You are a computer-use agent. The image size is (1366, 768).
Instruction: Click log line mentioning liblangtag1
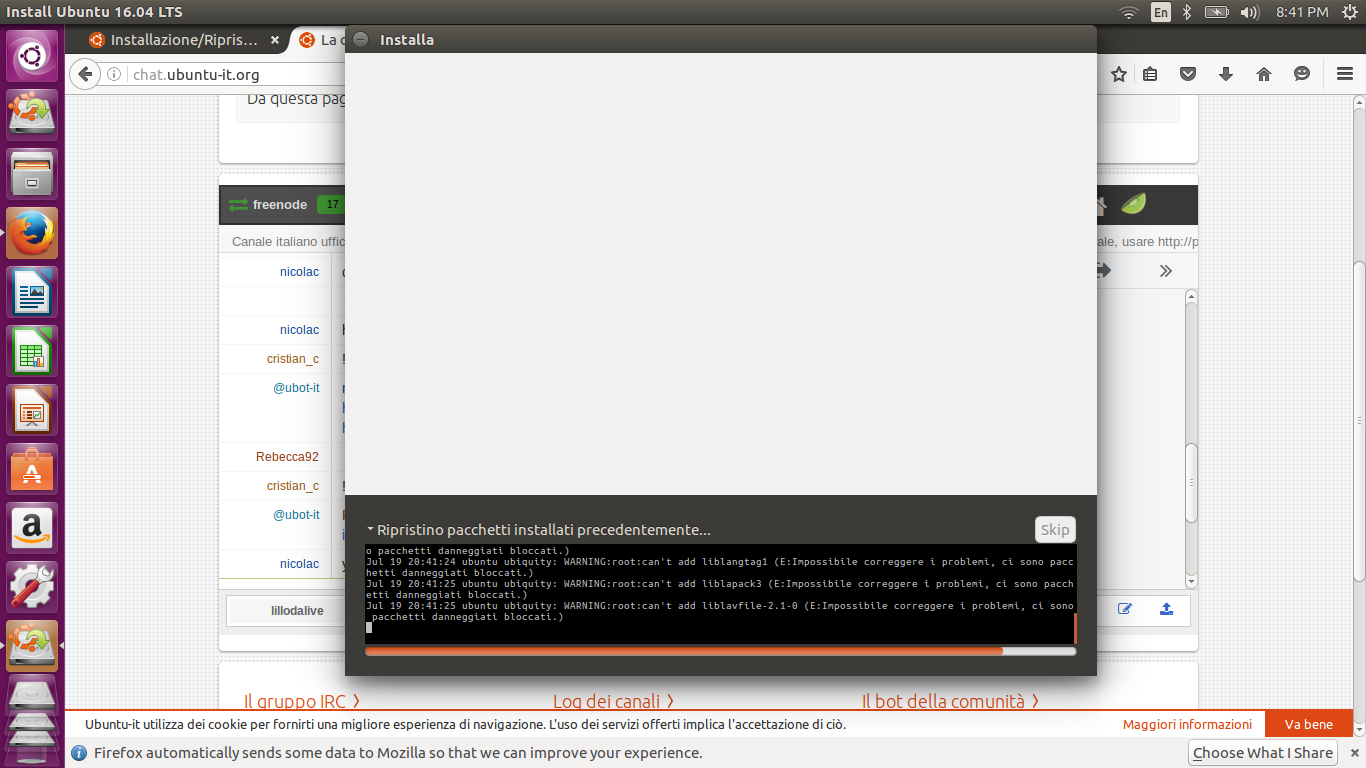click(x=720, y=567)
